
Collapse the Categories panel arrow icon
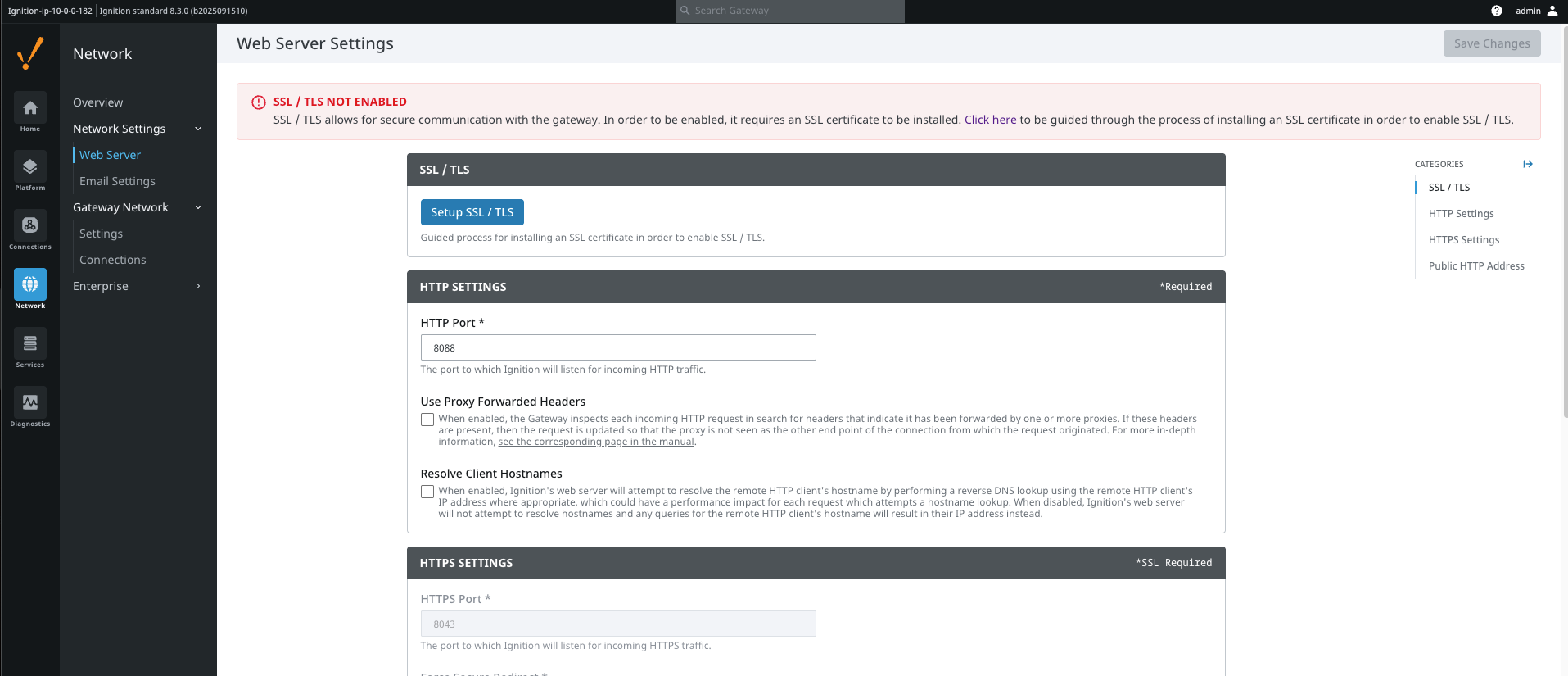pyautogui.click(x=1528, y=164)
